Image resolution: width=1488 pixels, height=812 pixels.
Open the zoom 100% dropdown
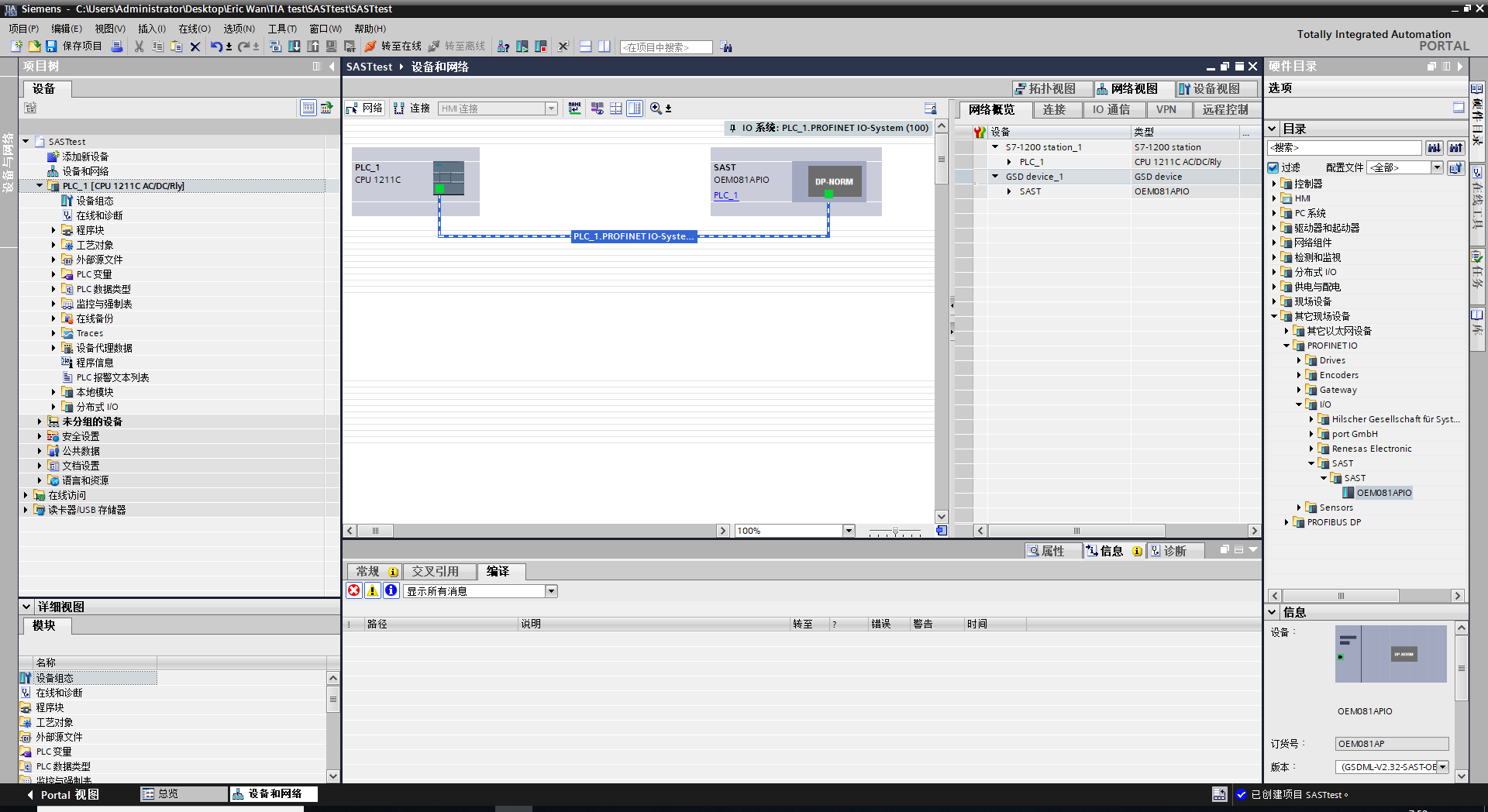849,531
